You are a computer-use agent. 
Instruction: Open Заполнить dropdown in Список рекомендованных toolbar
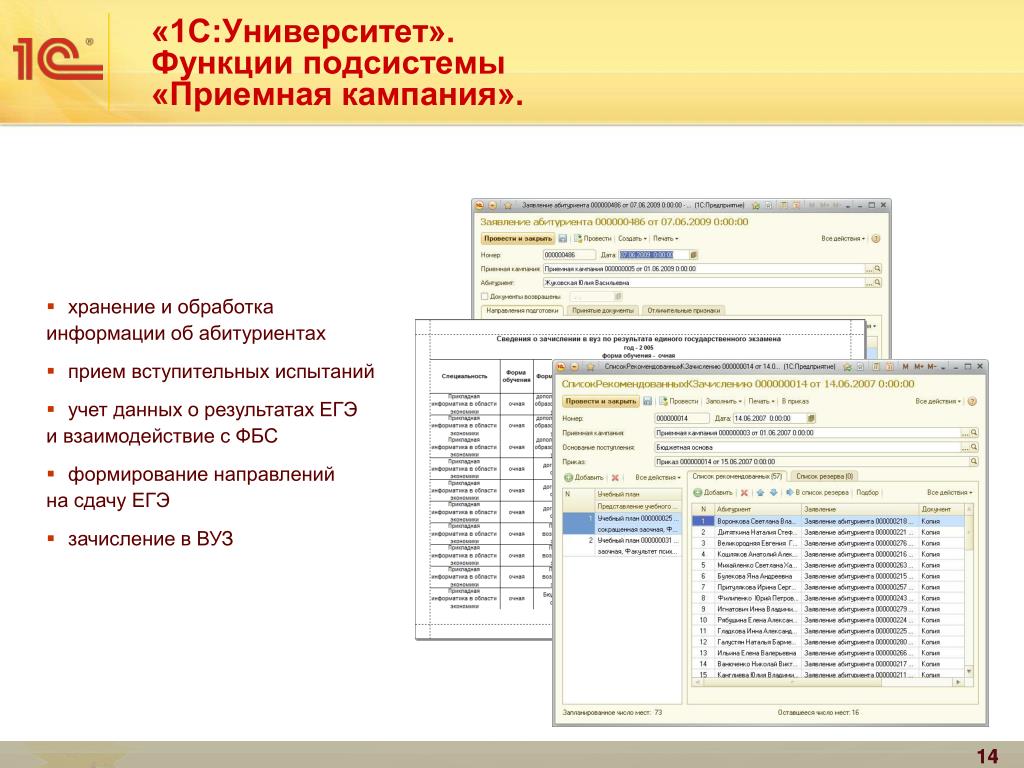click(x=724, y=401)
